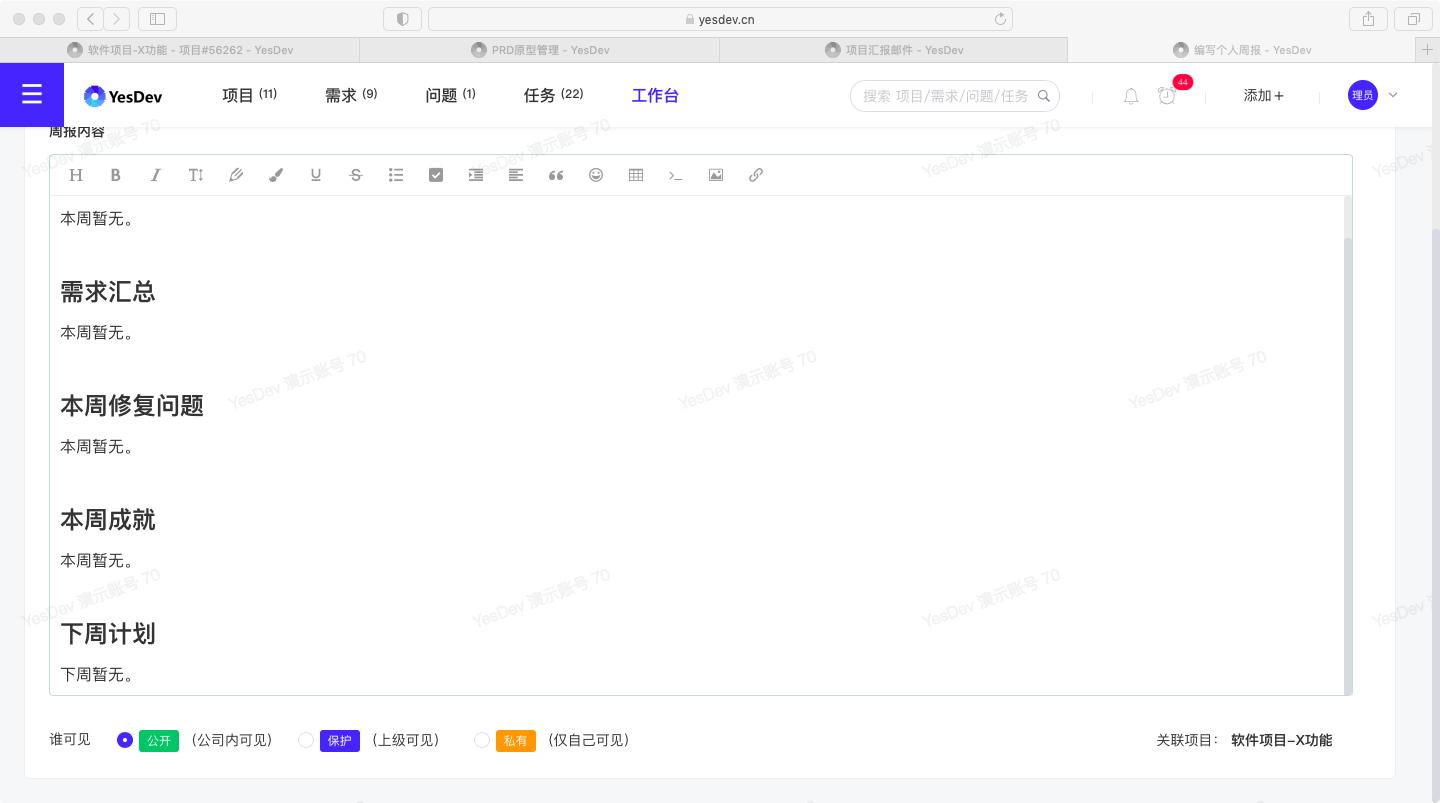Click the 任务 (22) navigation link

[x=553, y=95]
